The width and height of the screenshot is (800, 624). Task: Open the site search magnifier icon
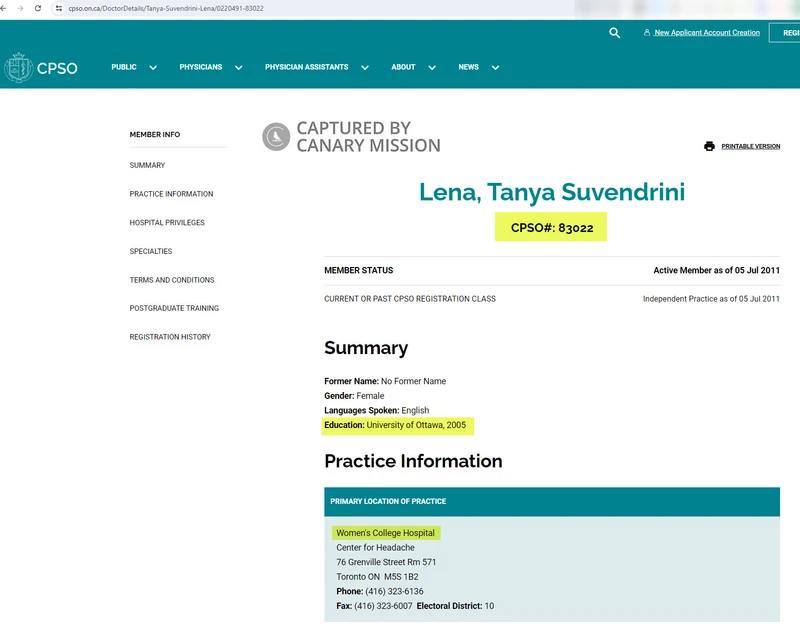coord(614,33)
